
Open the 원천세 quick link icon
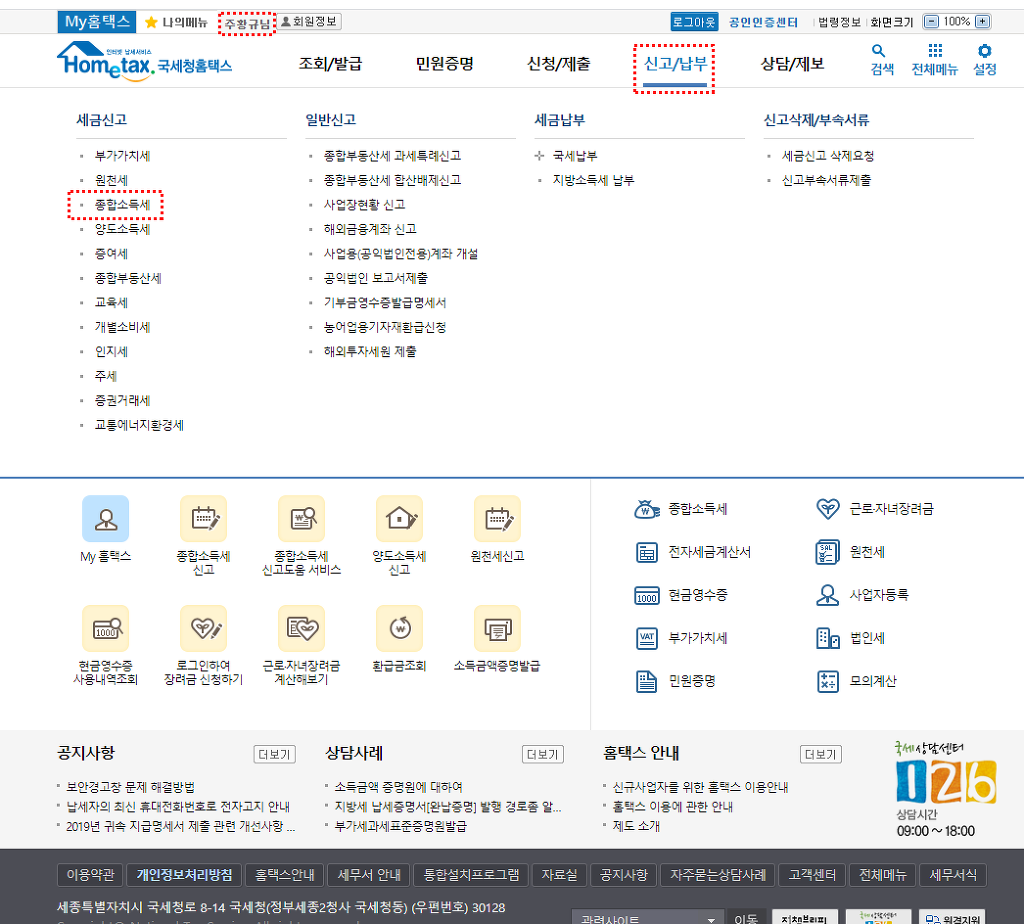coord(827,552)
